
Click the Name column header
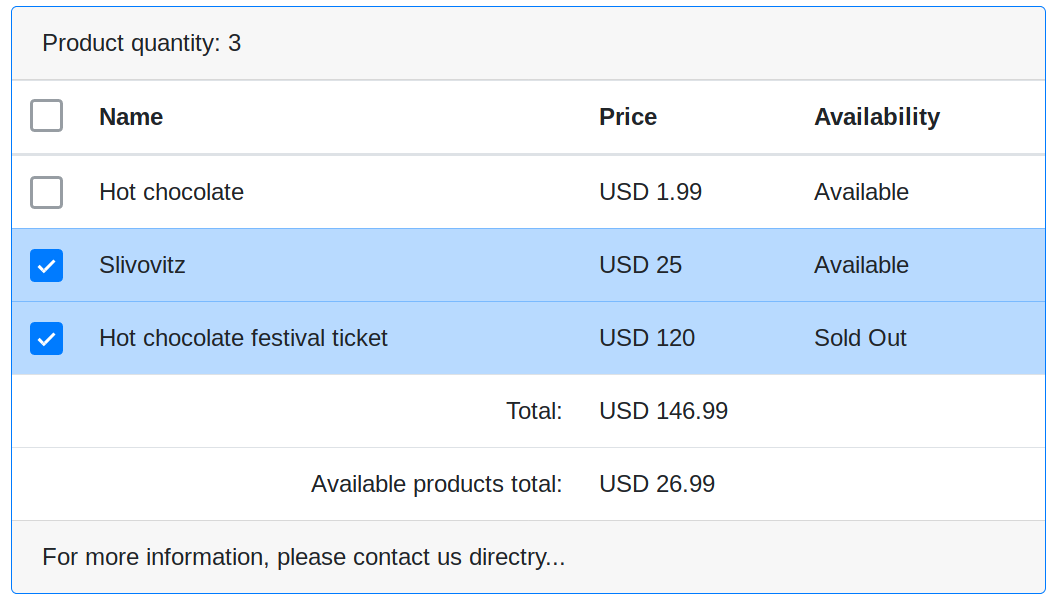tap(131, 117)
